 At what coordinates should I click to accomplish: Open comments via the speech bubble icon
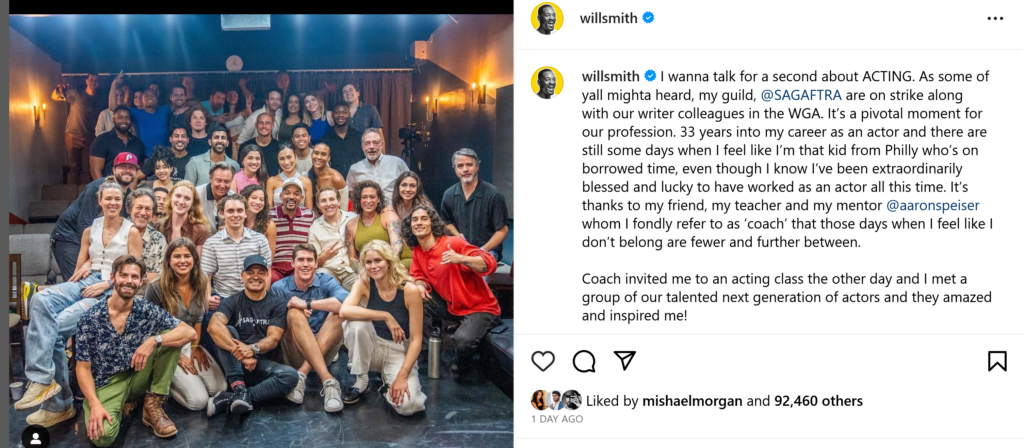pos(584,361)
